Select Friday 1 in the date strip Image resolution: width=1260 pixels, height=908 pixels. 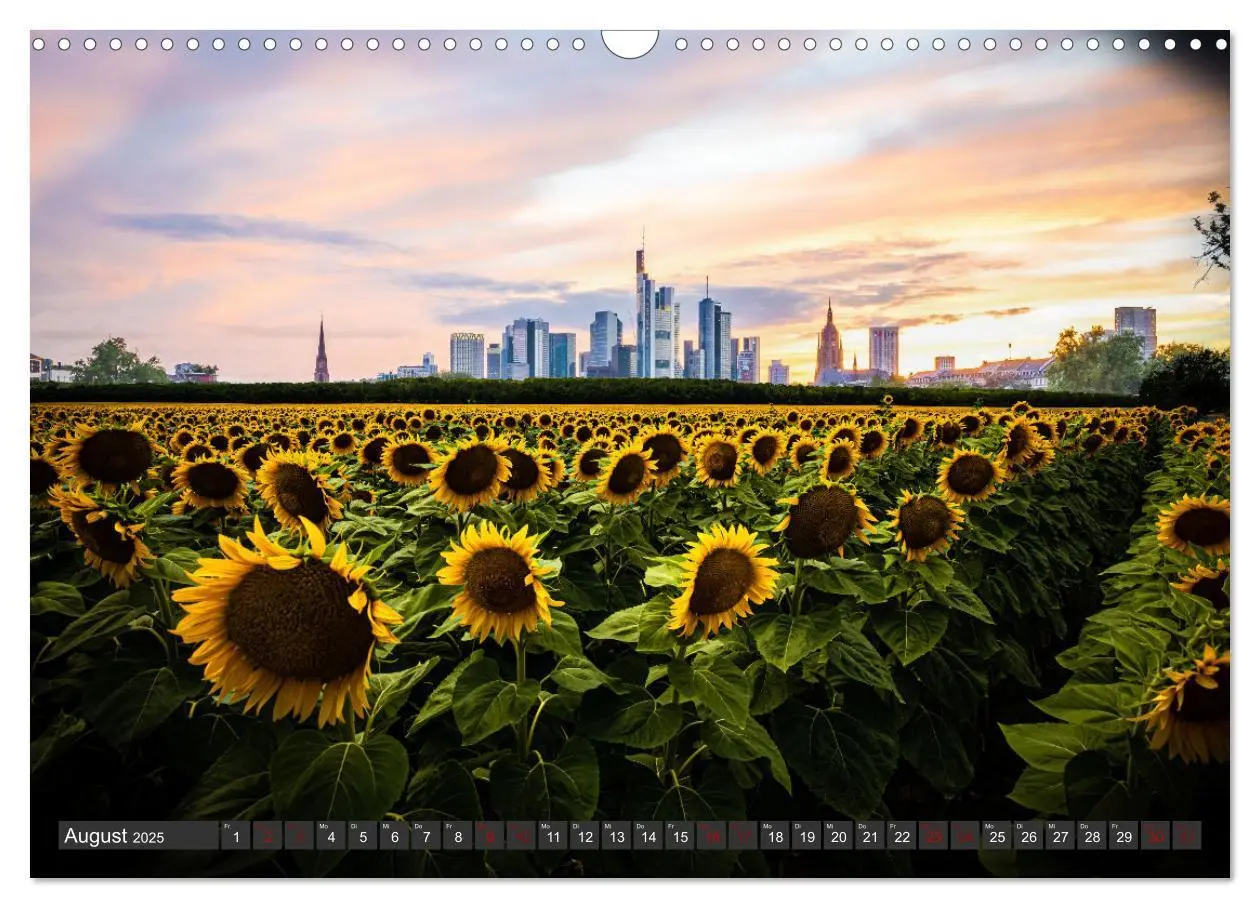235,836
